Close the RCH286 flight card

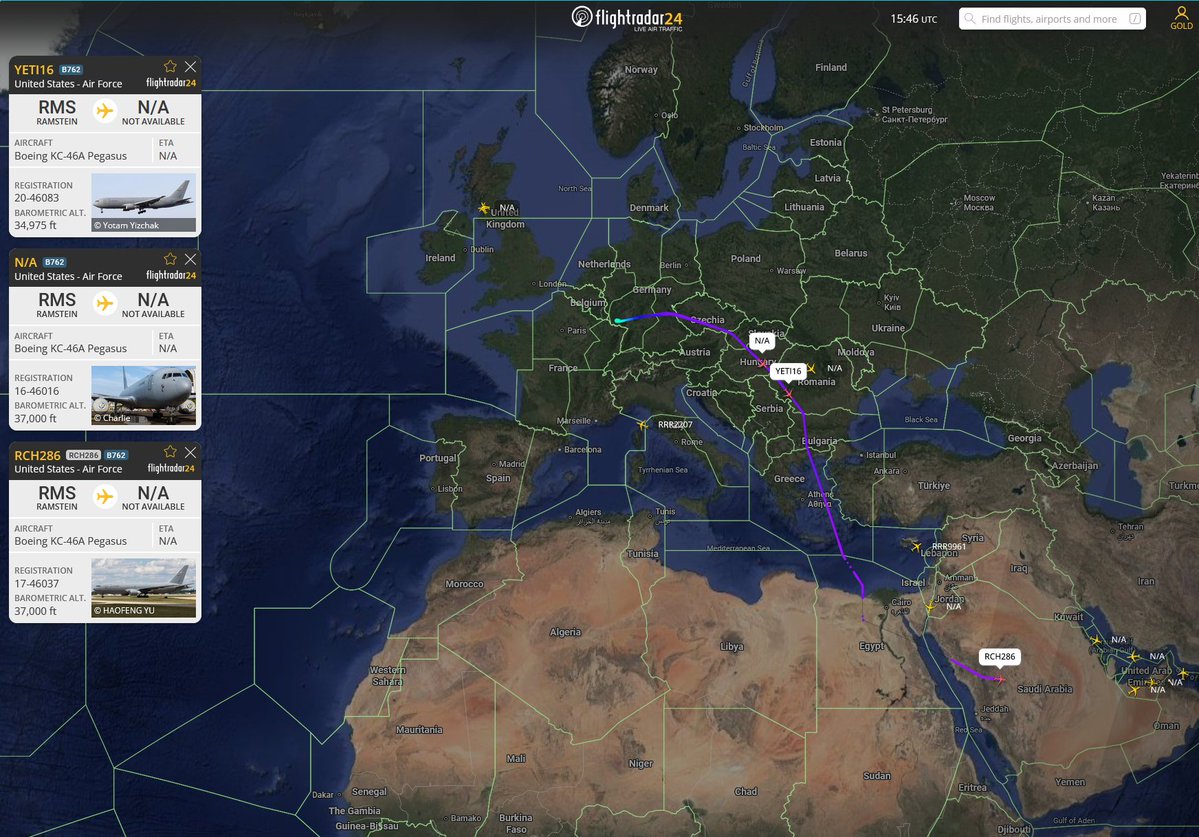(x=190, y=452)
